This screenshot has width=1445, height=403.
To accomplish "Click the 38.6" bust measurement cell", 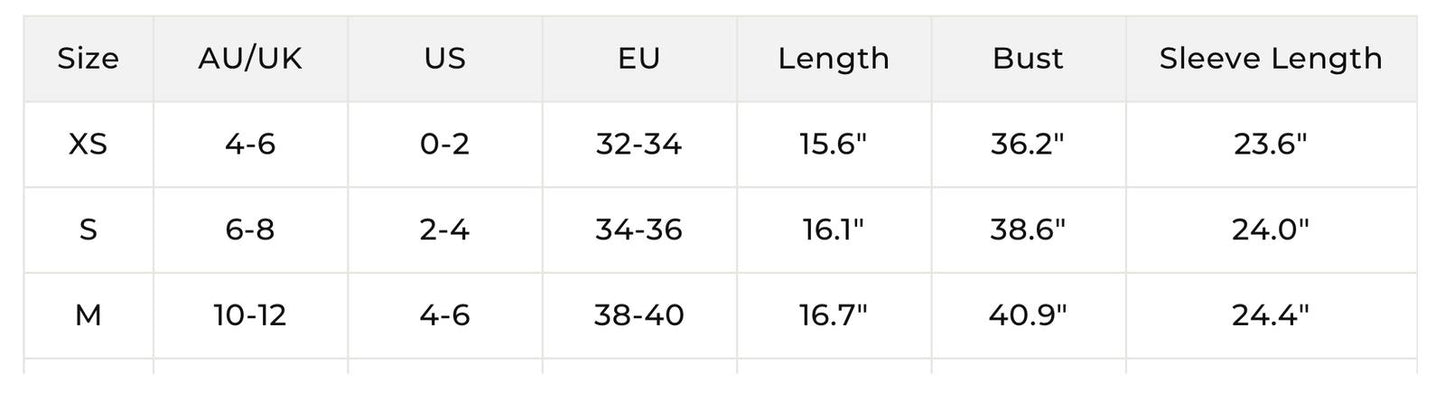I will click(x=1028, y=231).
